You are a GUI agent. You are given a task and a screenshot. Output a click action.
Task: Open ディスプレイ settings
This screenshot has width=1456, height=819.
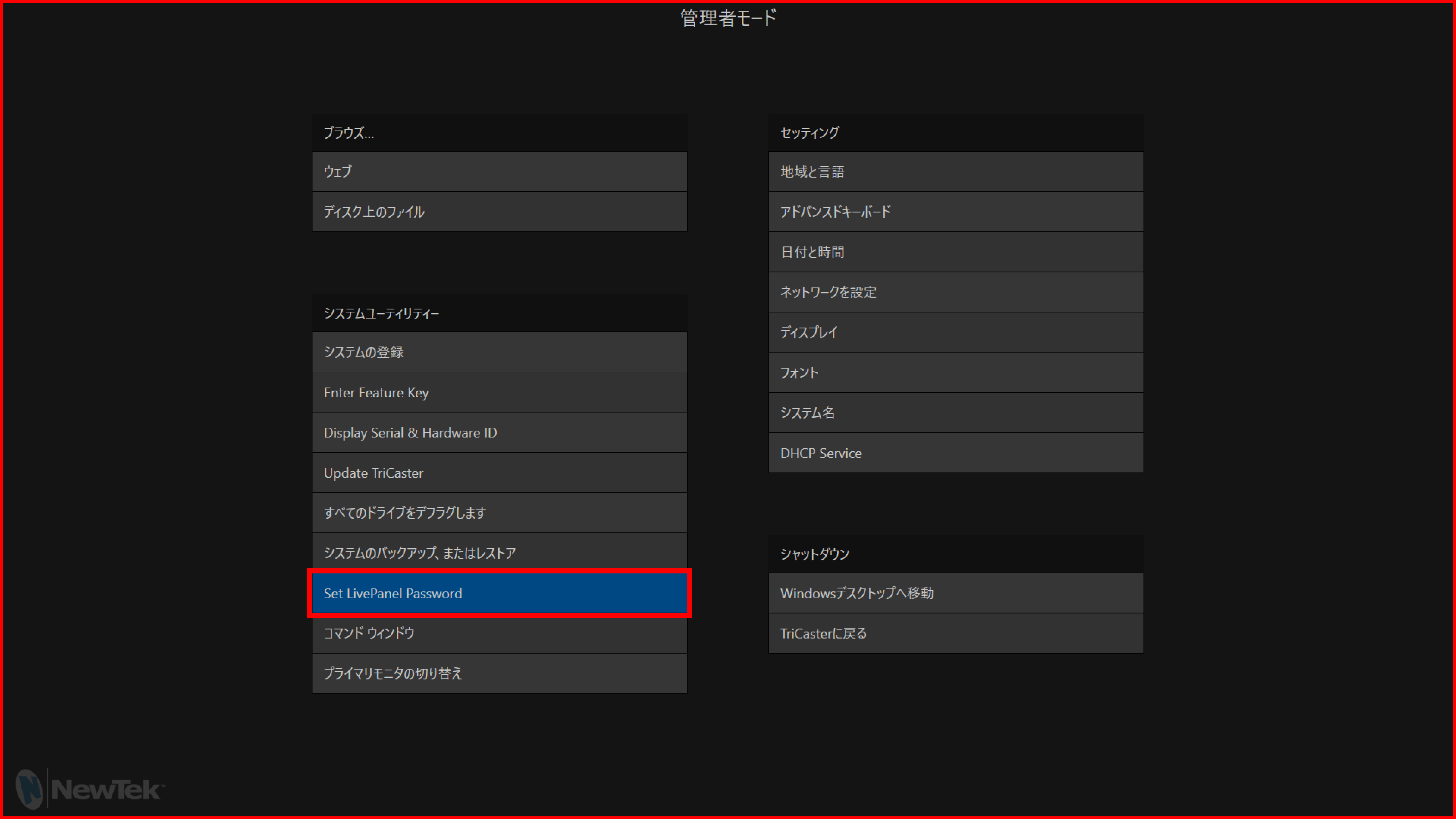click(956, 332)
